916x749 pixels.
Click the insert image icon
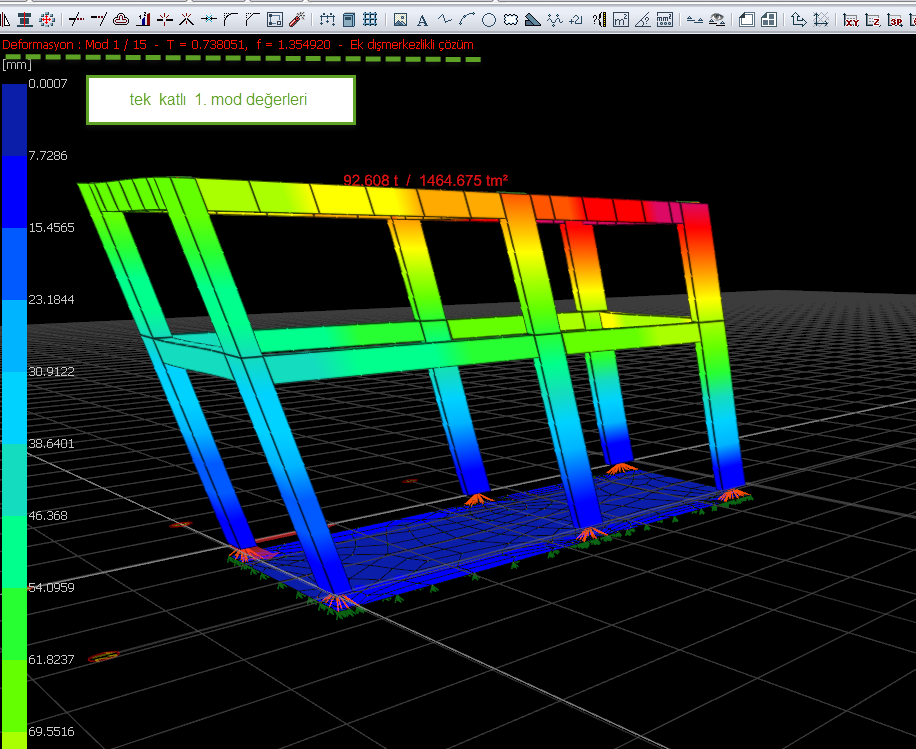pyautogui.click(x=400, y=19)
